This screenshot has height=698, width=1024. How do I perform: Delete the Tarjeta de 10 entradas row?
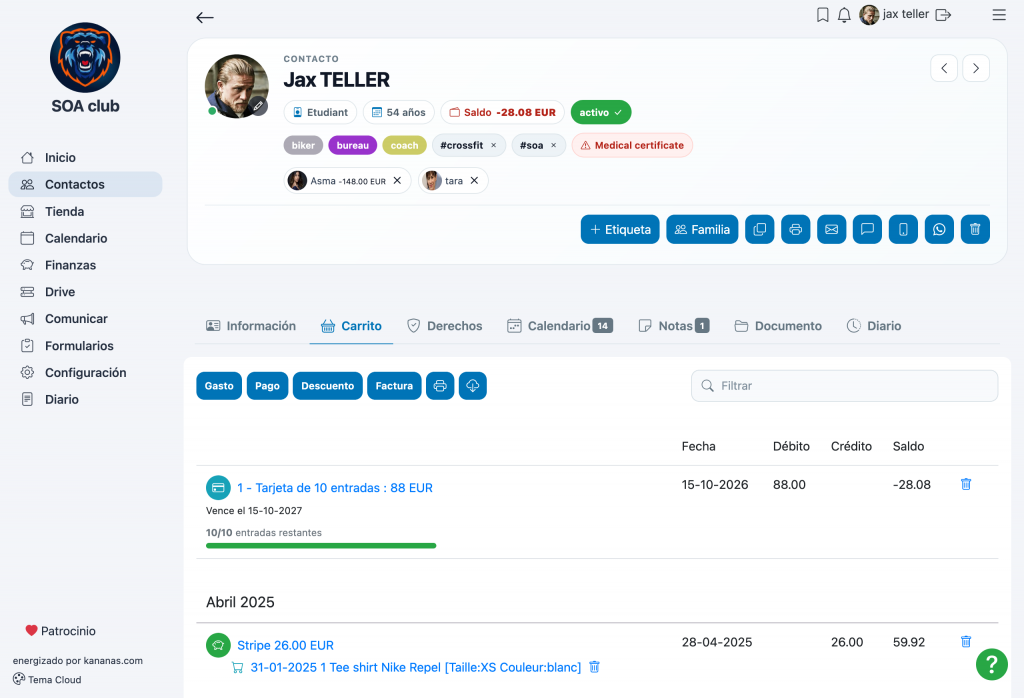(966, 484)
